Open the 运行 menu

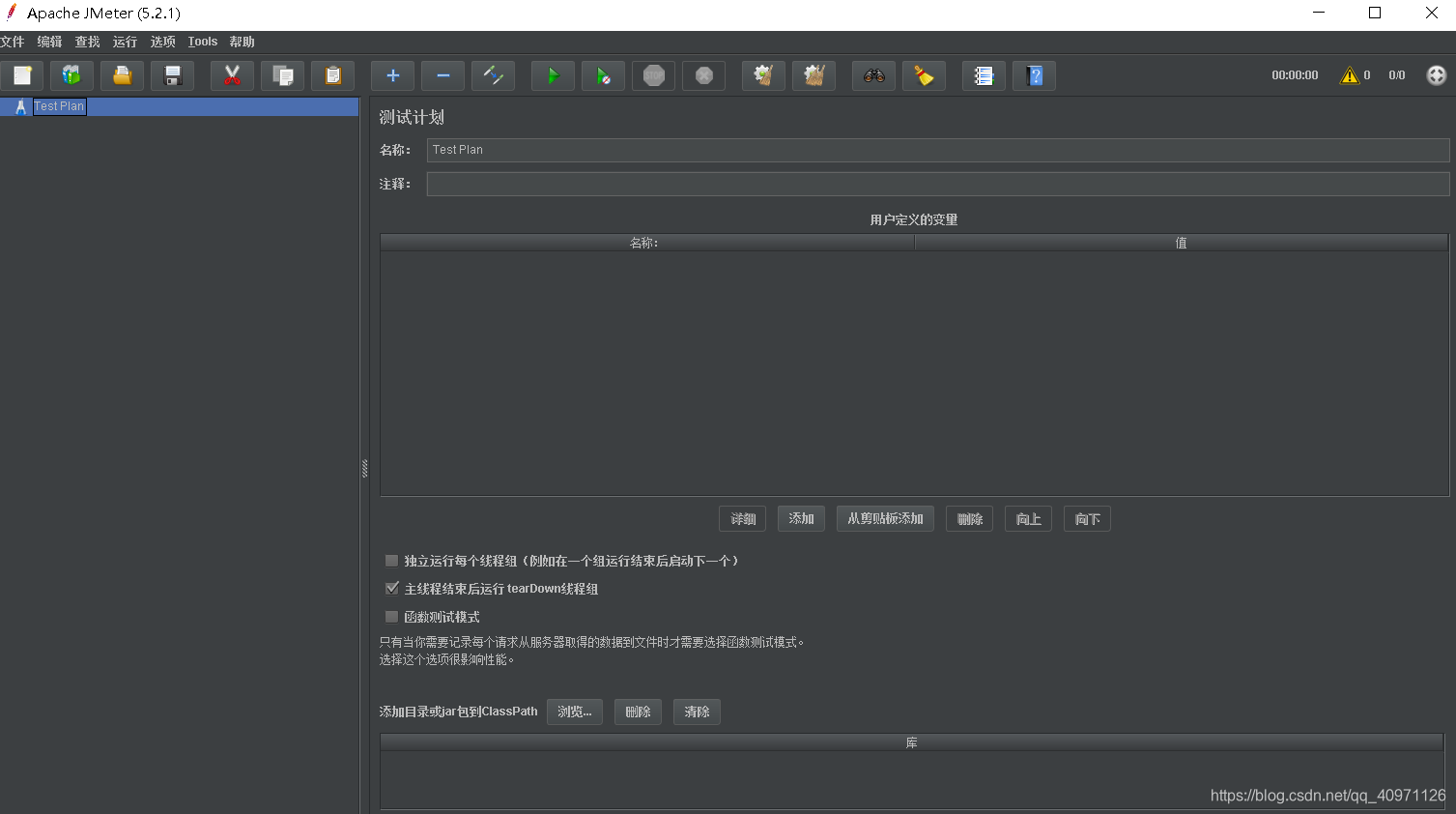(125, 42)
